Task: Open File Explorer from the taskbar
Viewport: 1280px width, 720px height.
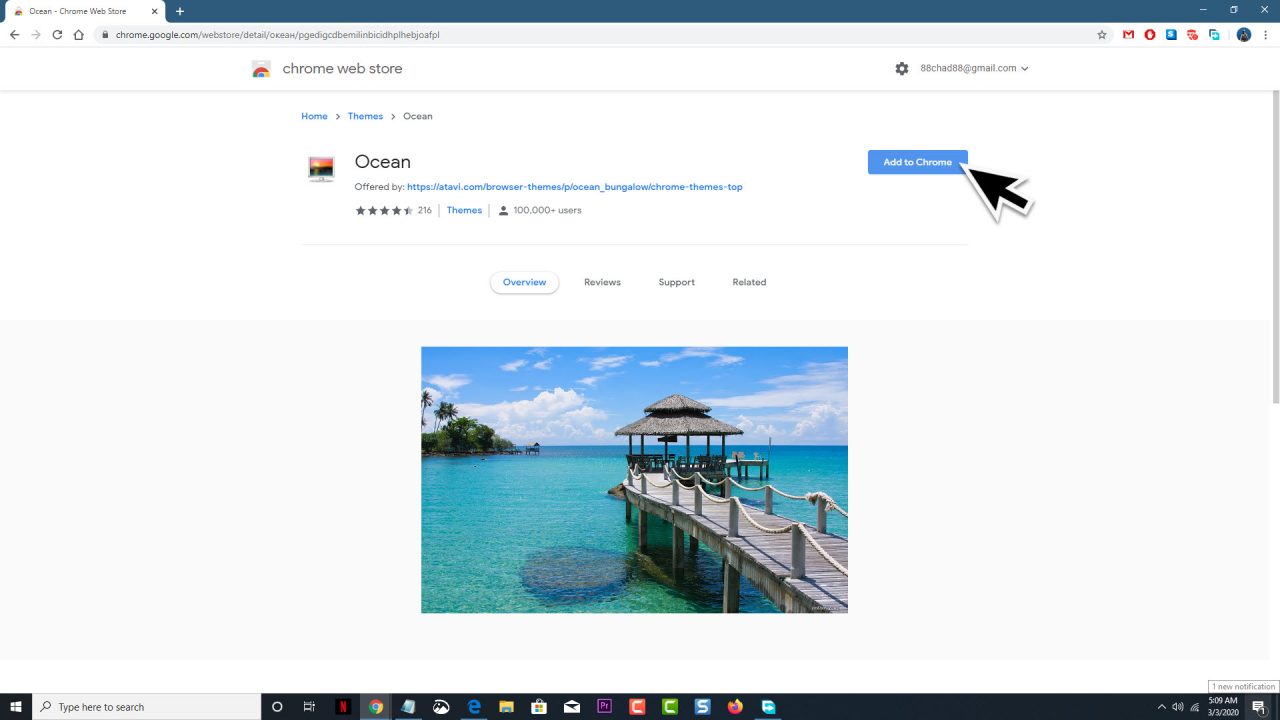Action: click(x=506, y=706)
